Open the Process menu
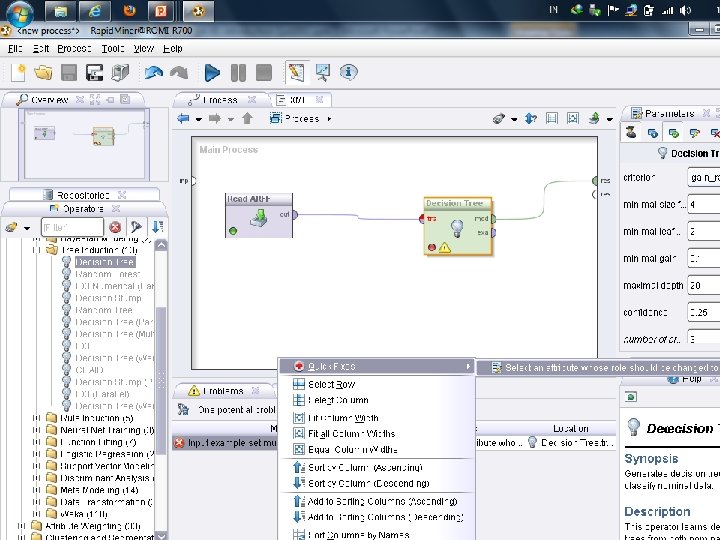The height and width of the screenshot is (540, 720). pos(74,48)
